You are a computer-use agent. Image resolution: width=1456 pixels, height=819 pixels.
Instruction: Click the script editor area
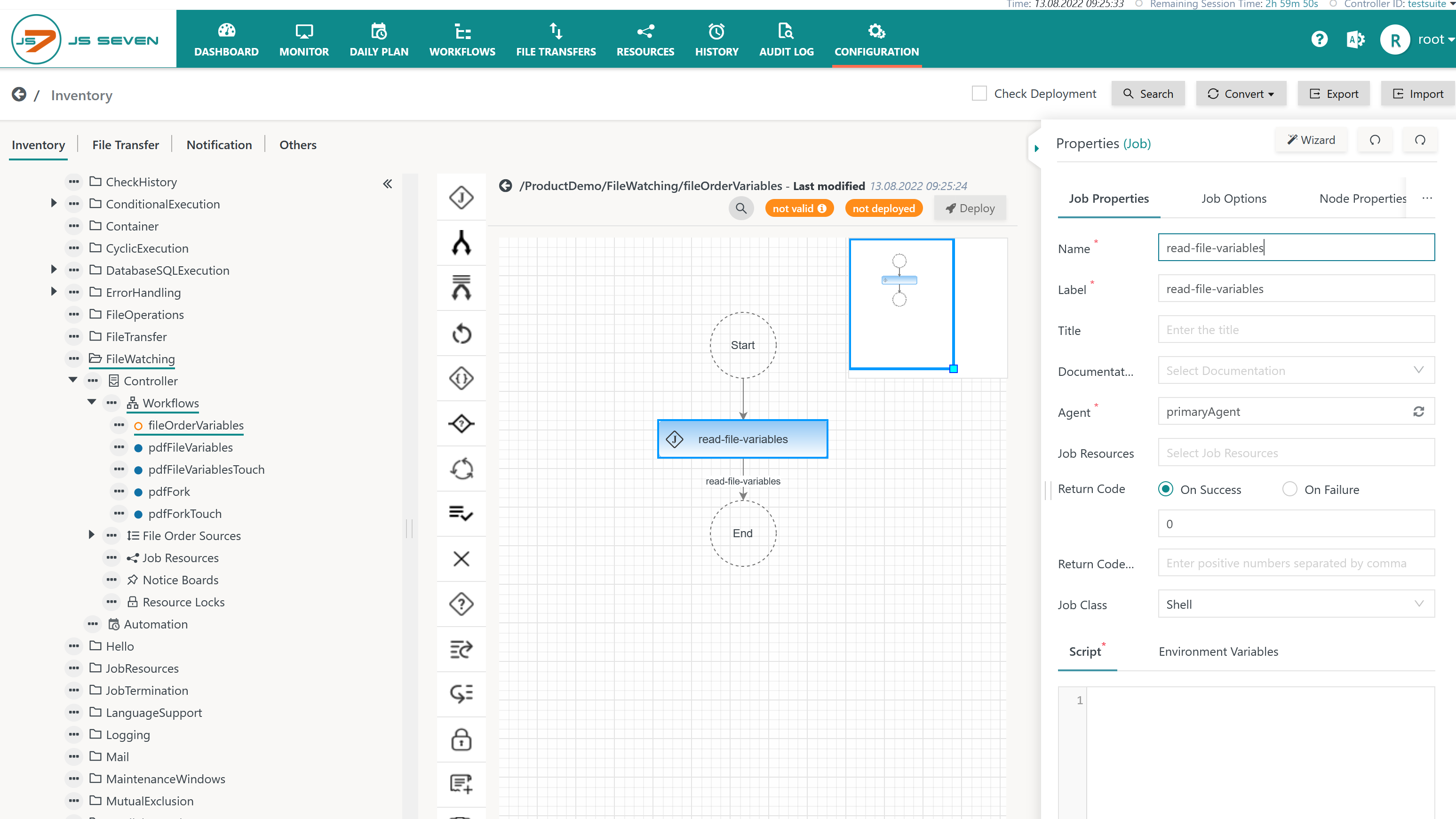[x=1260, y=752]
